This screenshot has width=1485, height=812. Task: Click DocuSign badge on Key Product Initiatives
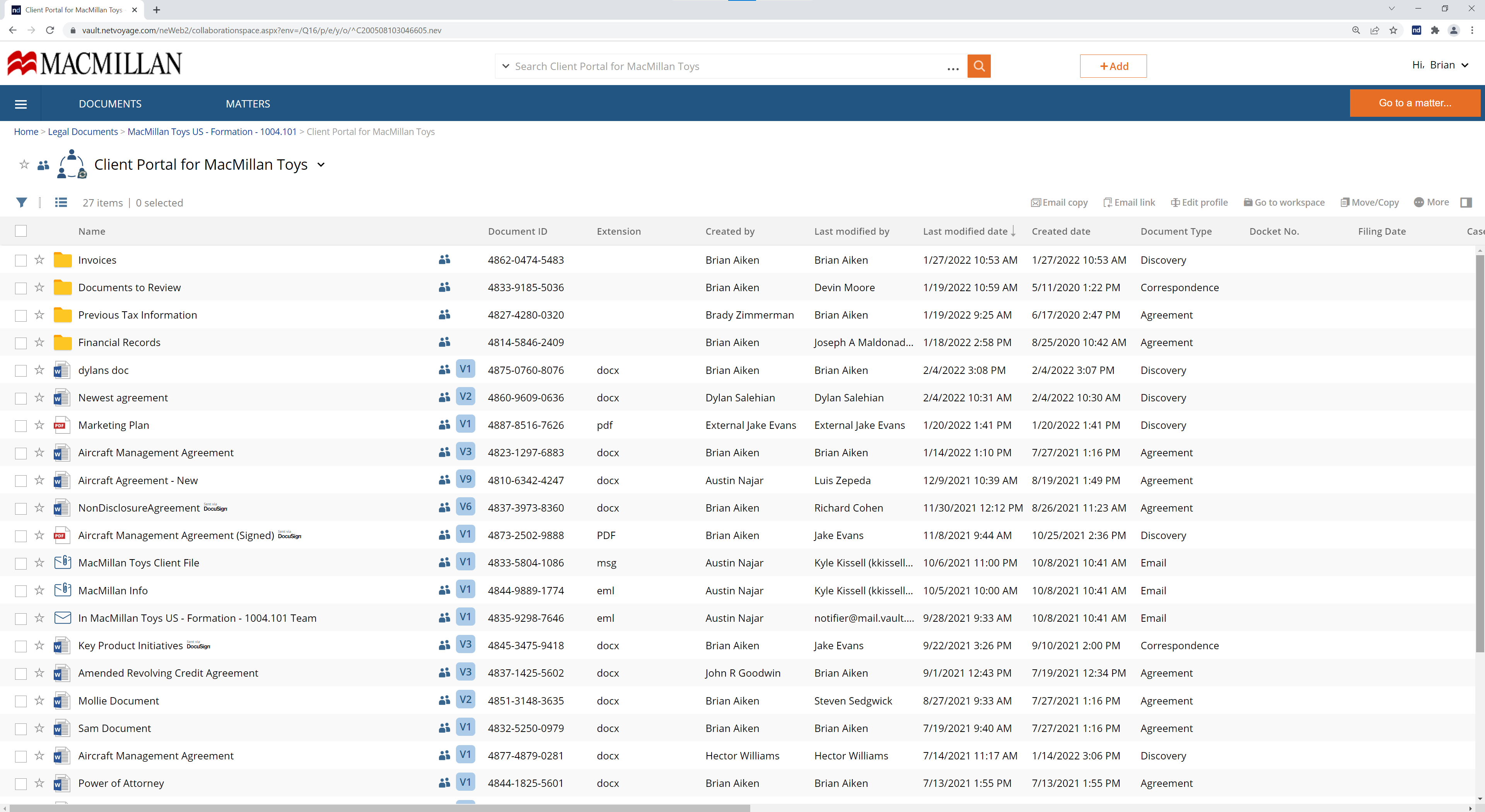click(198, 645)
